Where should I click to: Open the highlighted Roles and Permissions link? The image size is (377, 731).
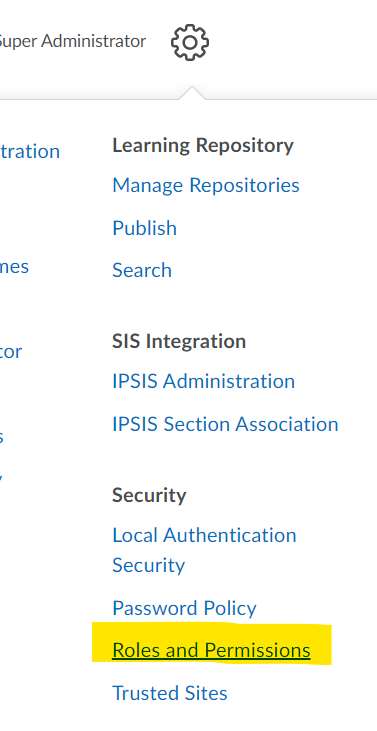coord(211,650)
